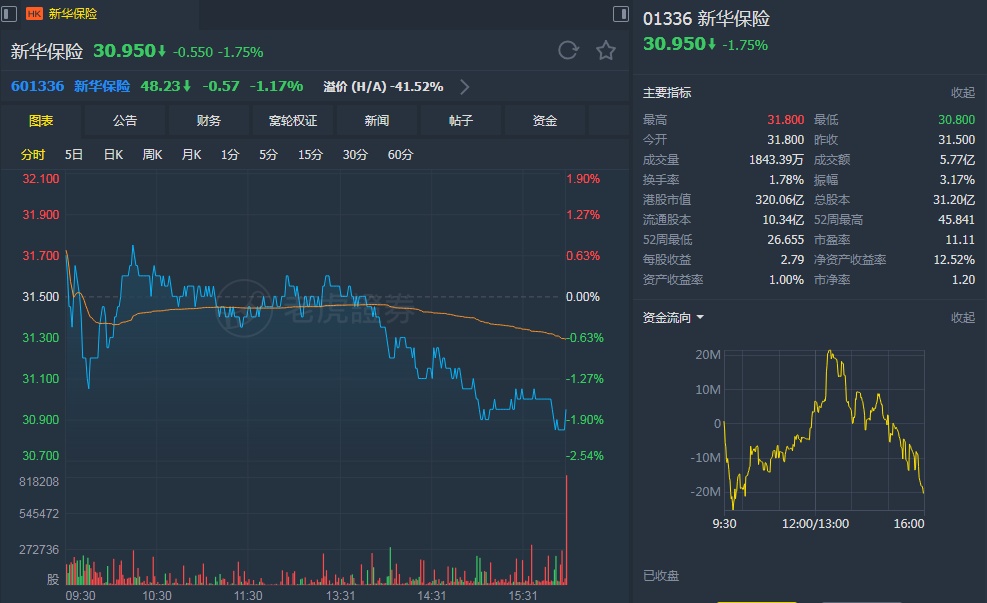Select the 5日 chart period

74,155
